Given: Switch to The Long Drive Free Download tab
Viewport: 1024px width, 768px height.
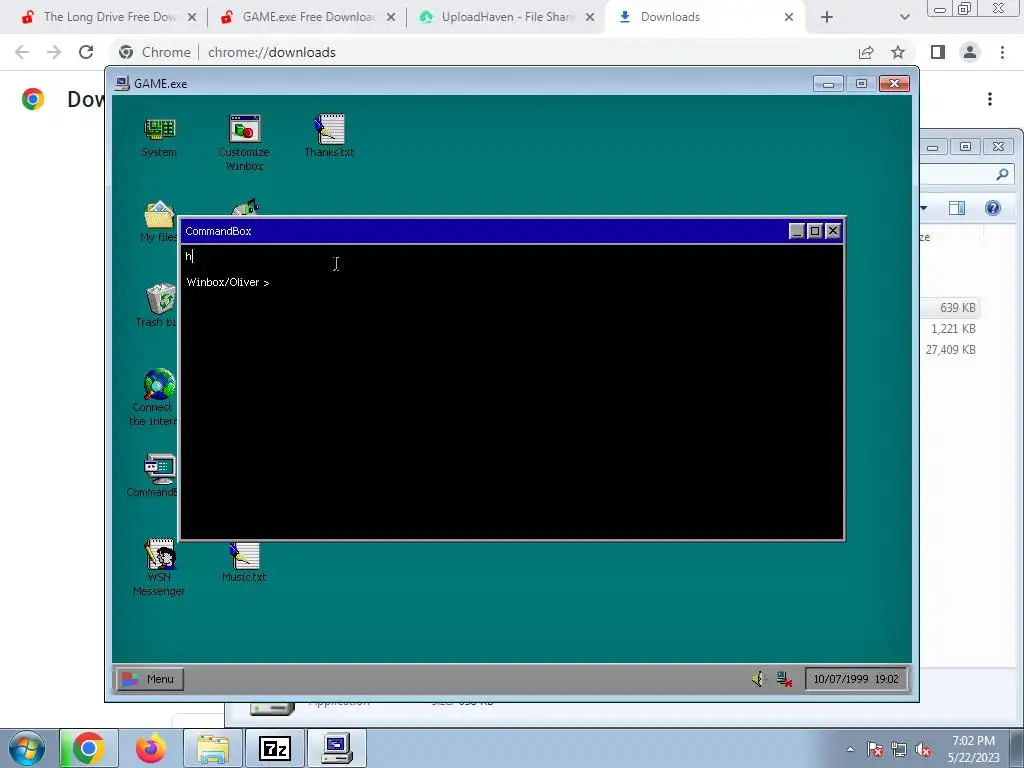Looking at the screenshot, I should pos(108,17).
